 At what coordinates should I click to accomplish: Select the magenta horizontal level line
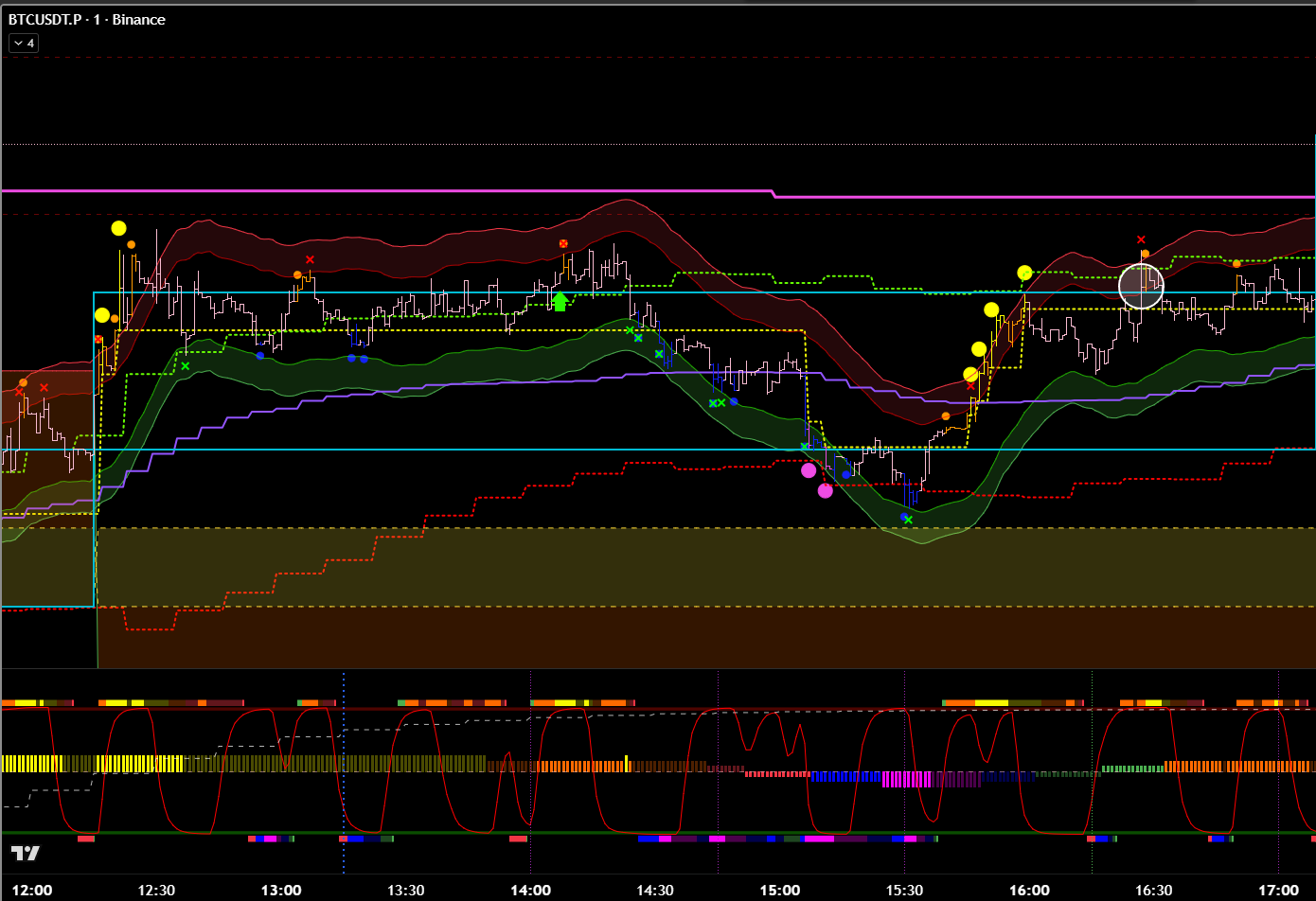pos(379,191)
